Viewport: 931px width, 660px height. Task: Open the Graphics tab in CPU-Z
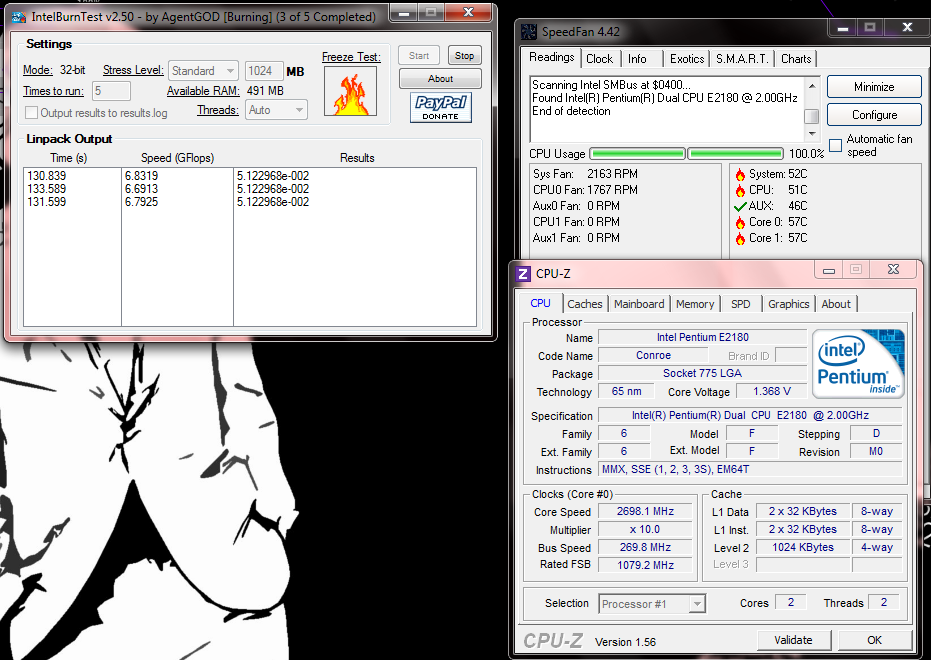[x=788, y=304]
